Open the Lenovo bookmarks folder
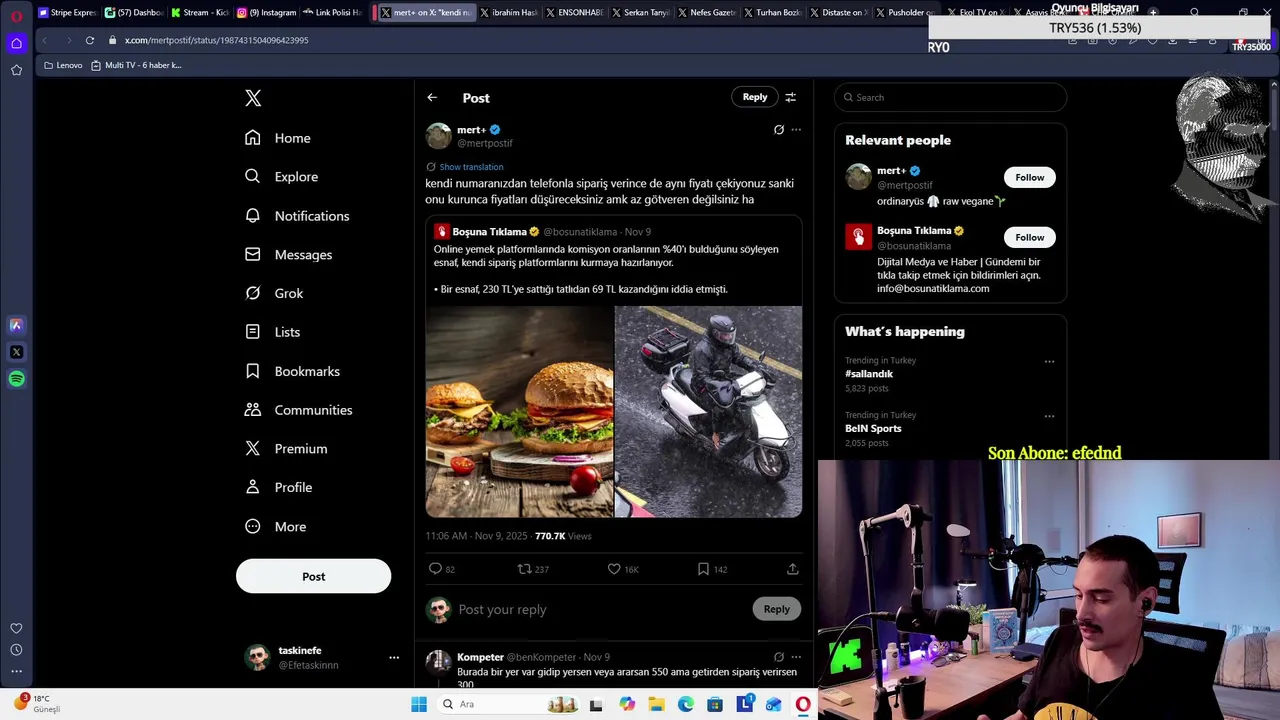The width and height of the screenshot is (1280, 720). 63,65
